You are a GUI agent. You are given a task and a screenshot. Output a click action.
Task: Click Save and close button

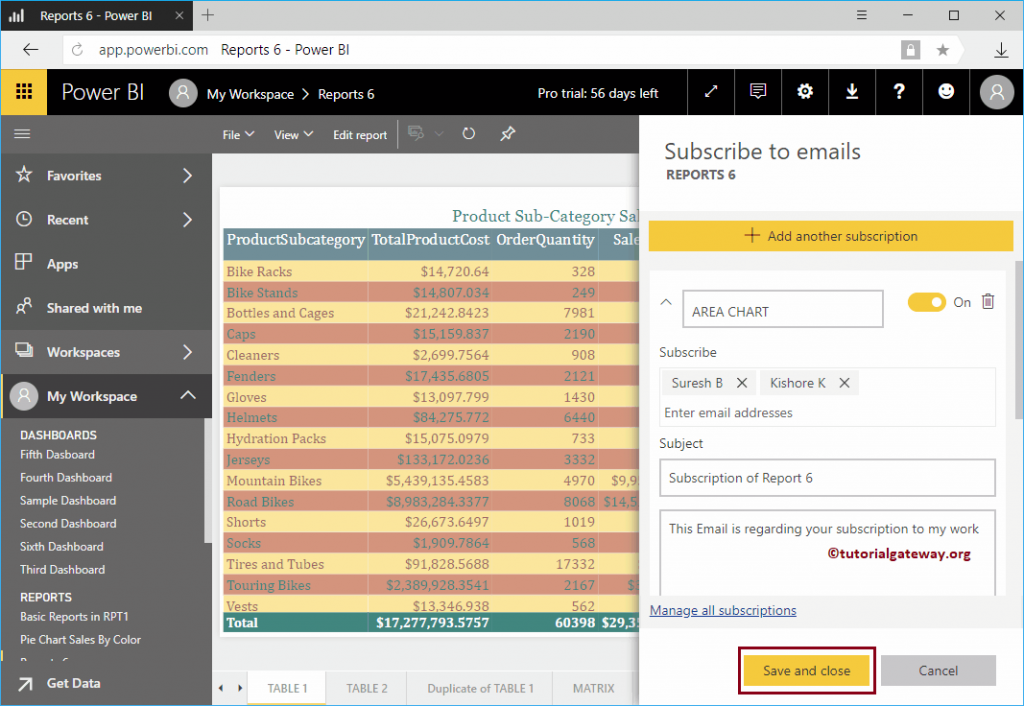click(x=806, y=670)
